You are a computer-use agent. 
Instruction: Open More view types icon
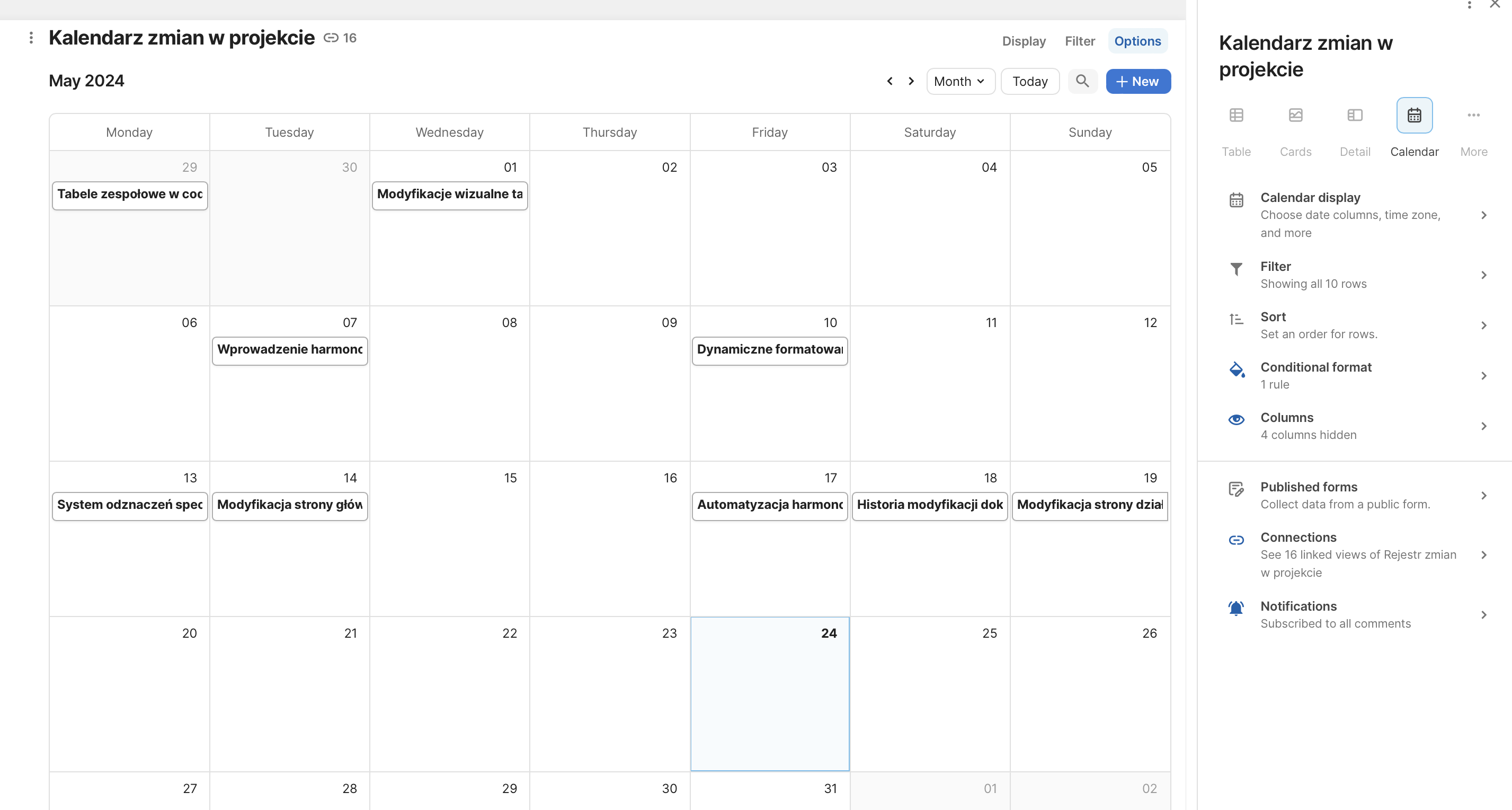[x=1473, y=115]
